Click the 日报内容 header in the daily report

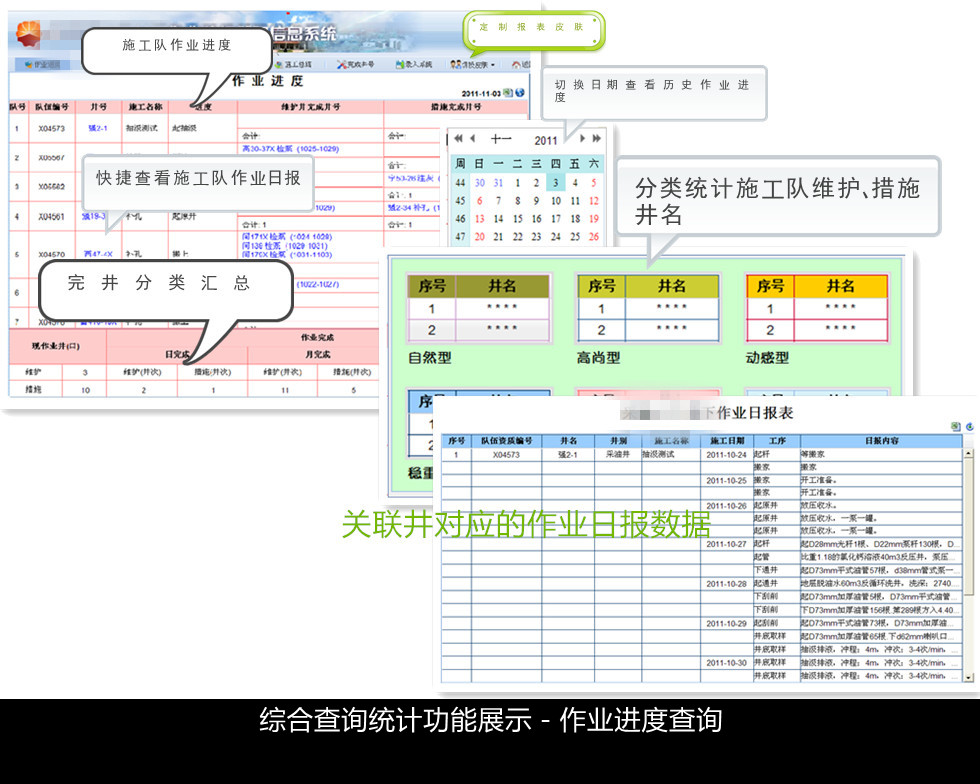tap(882, 441)
